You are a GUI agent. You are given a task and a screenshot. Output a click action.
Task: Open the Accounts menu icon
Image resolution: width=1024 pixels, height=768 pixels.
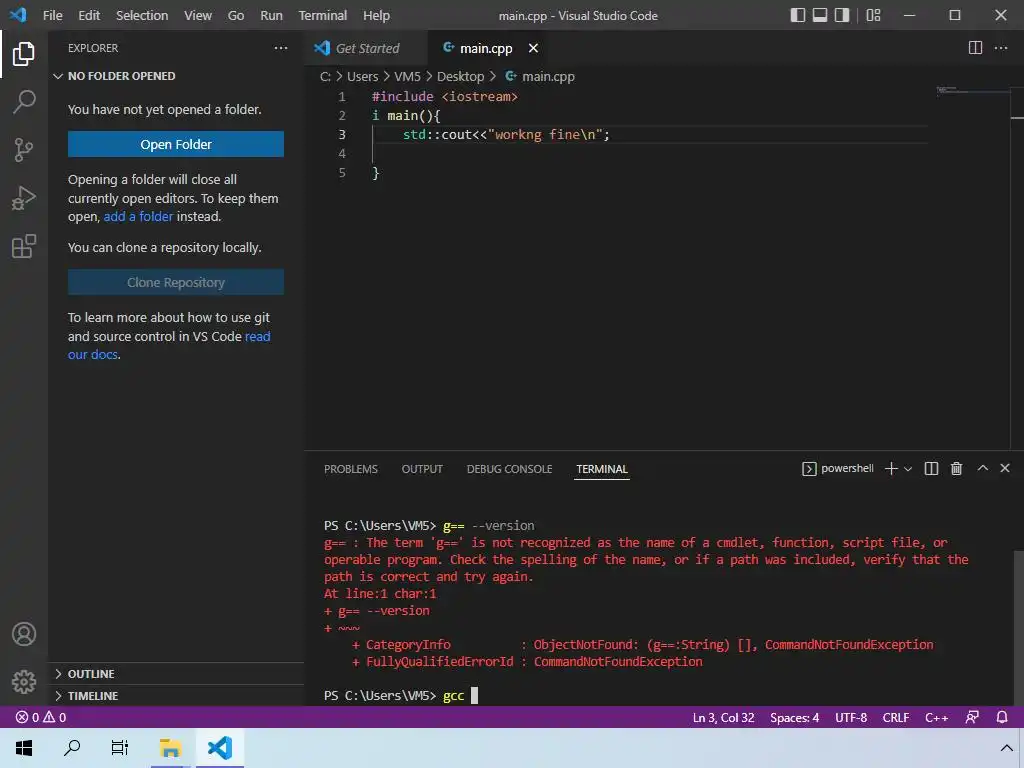(24, 634)
